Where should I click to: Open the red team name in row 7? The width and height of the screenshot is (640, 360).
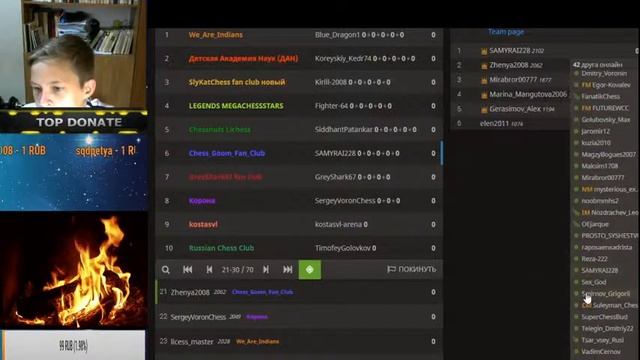pos(225,177)
